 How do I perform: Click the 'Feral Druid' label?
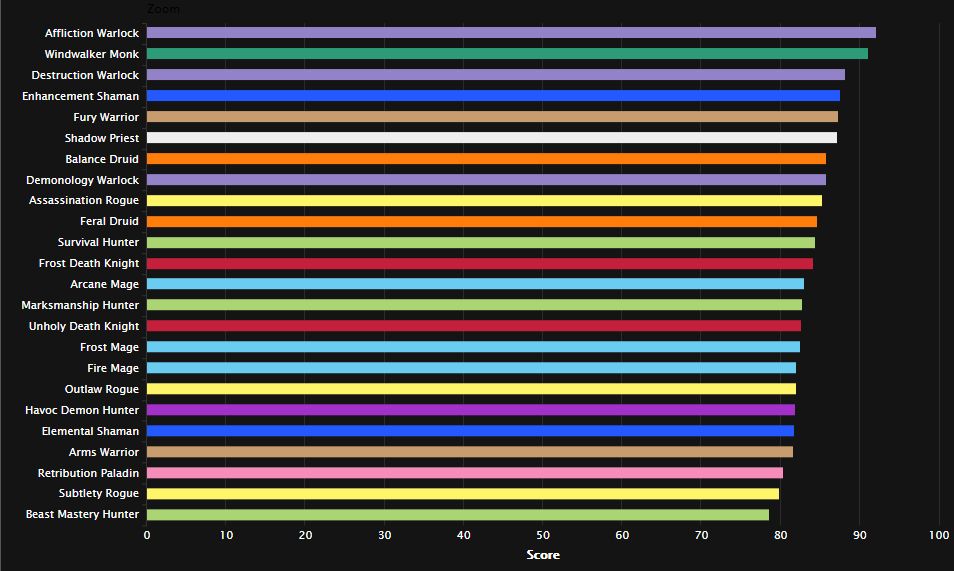tap(110, 221)
